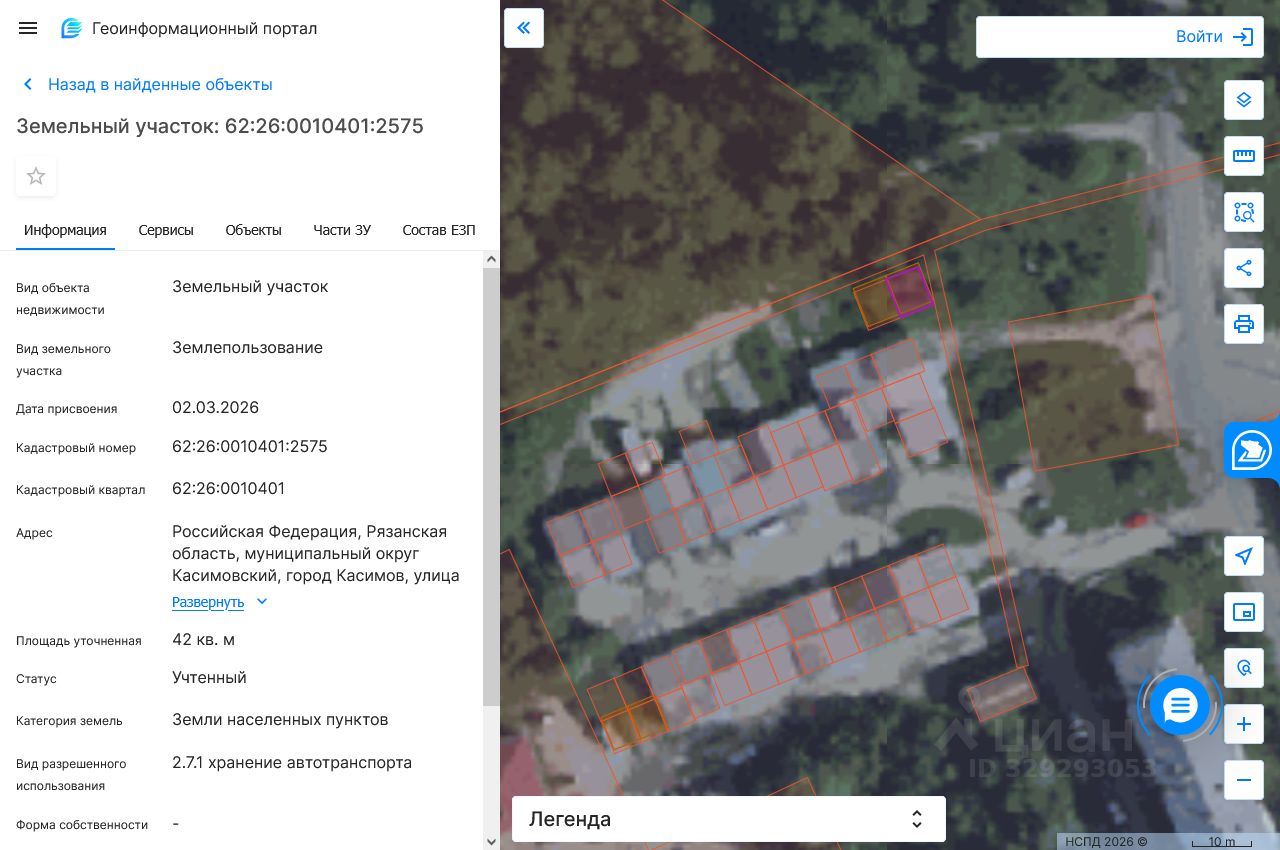
Task: Select the ruler measurement tool
Action: point(1244,156)
